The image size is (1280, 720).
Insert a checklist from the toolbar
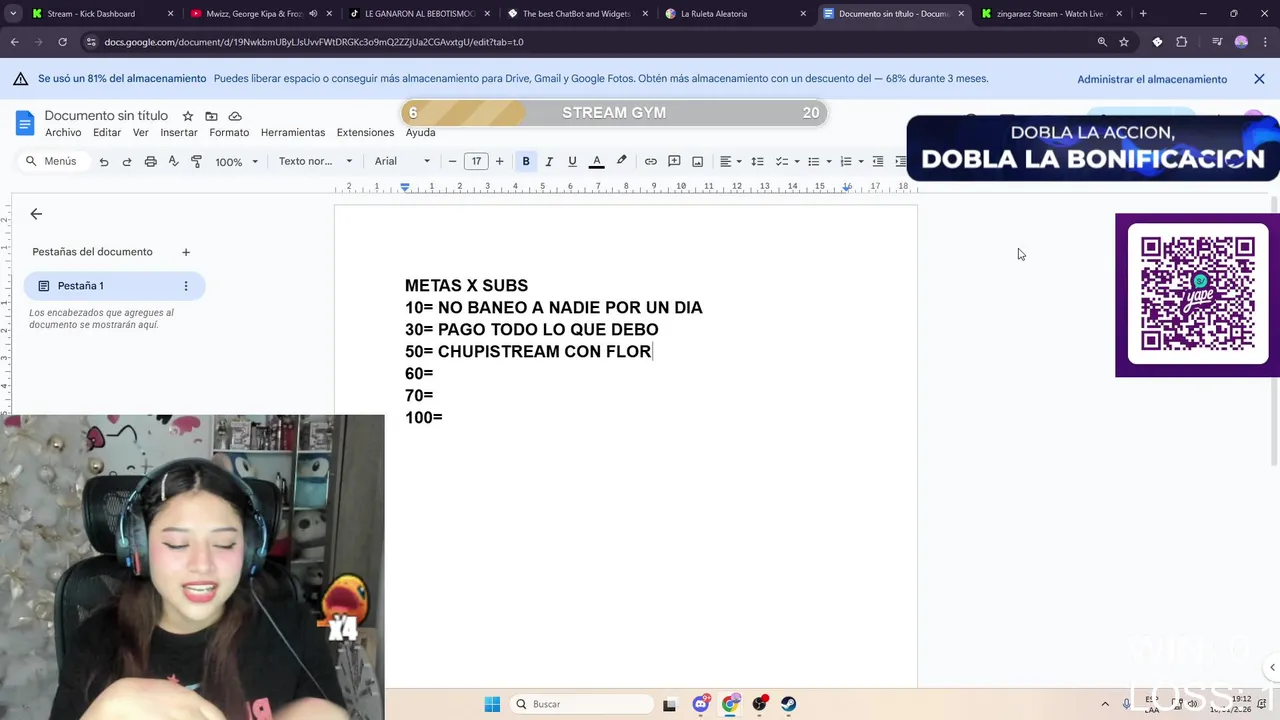pyautogui.click(x=782, y=161)
